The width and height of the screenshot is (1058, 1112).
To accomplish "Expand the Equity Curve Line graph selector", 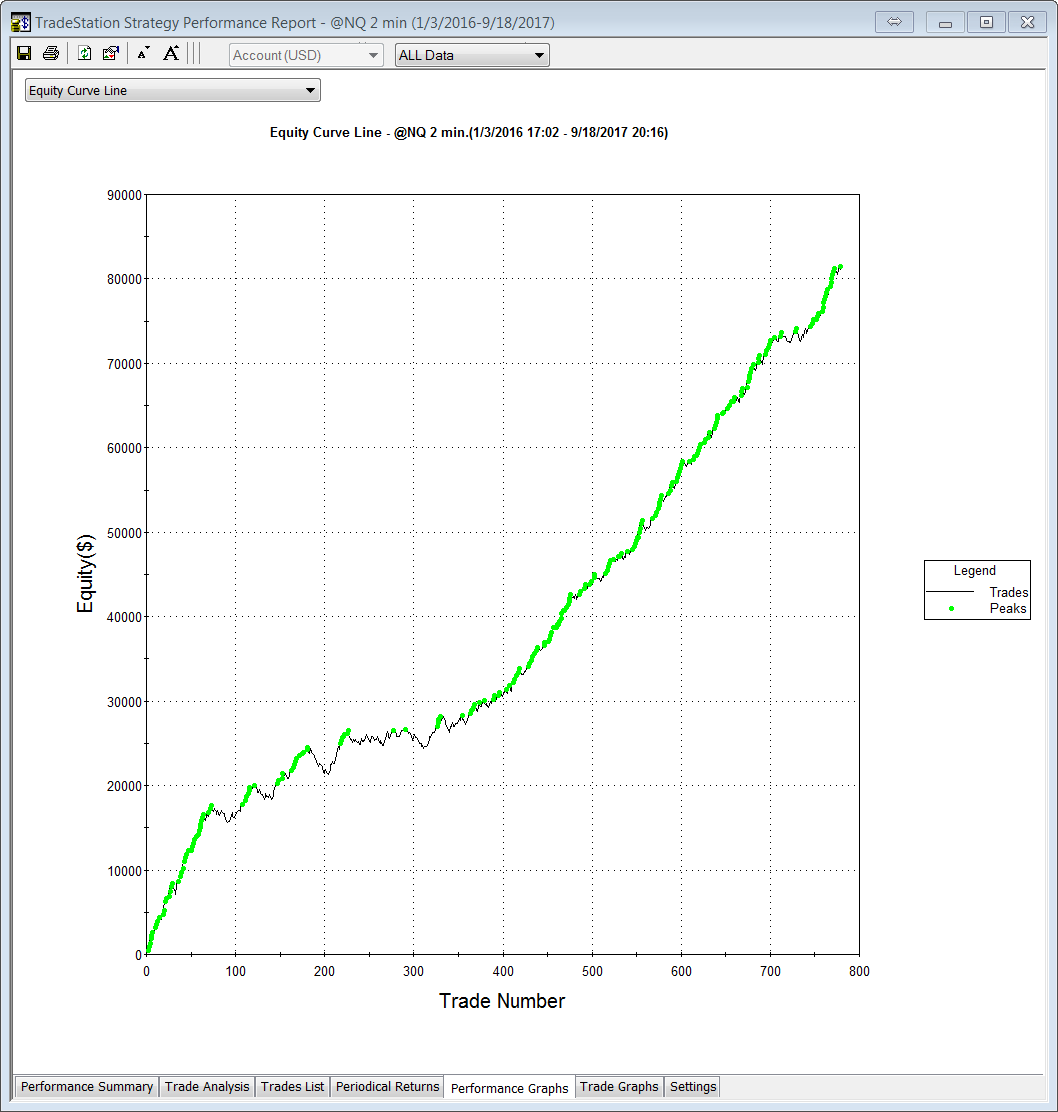I will tap(173, 91).
